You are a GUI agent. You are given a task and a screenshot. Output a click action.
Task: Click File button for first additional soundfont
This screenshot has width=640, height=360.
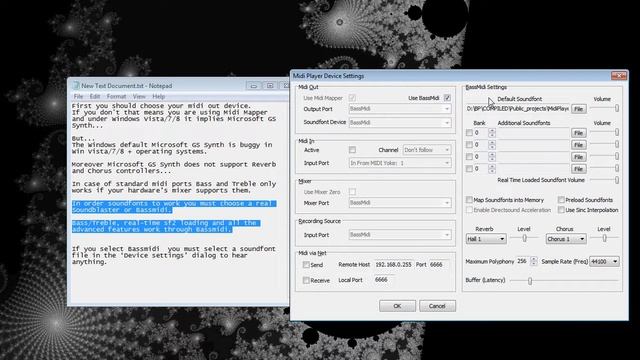(x=578, y=133)
